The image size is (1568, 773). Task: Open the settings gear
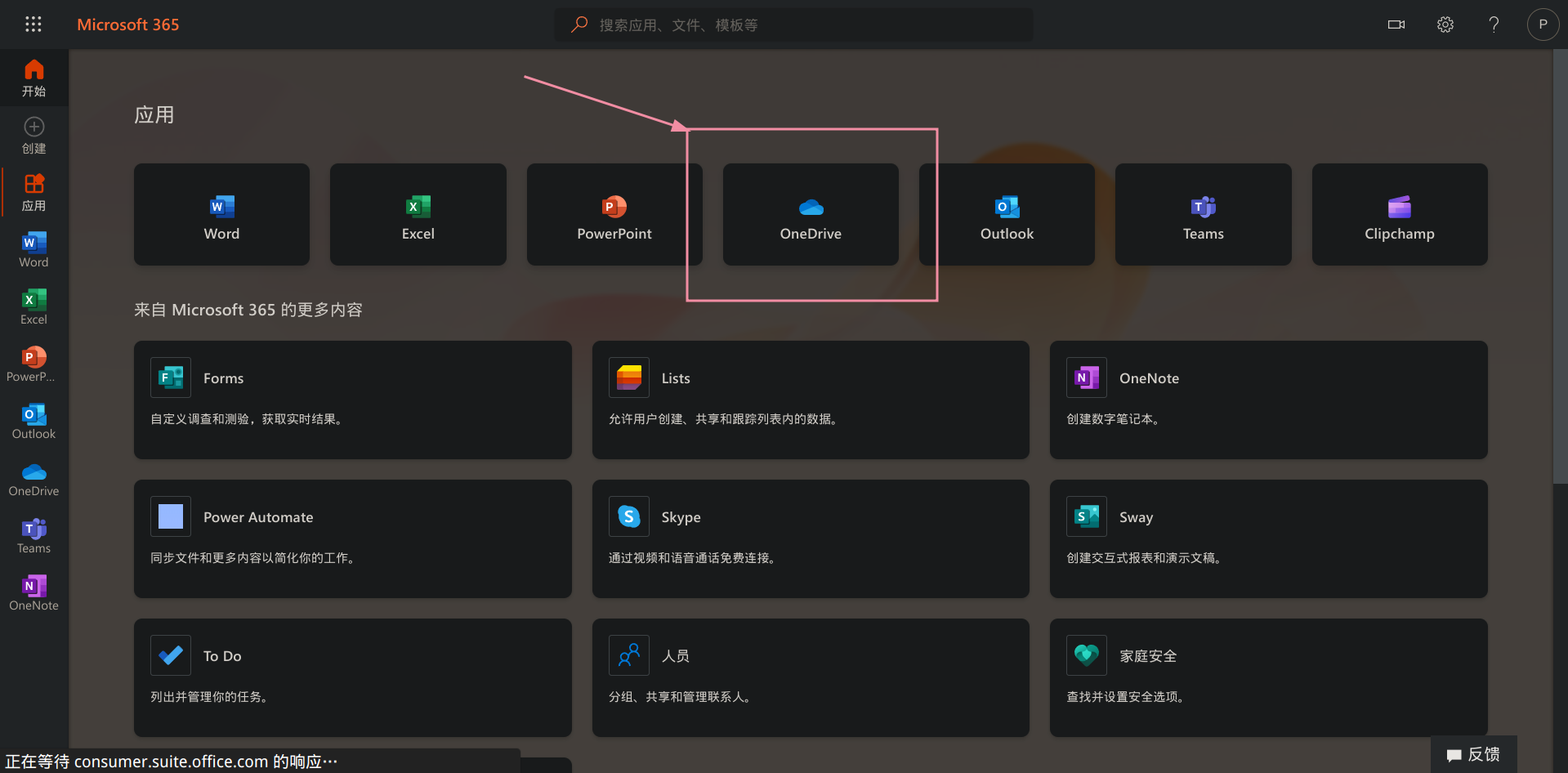(1445, 25)
